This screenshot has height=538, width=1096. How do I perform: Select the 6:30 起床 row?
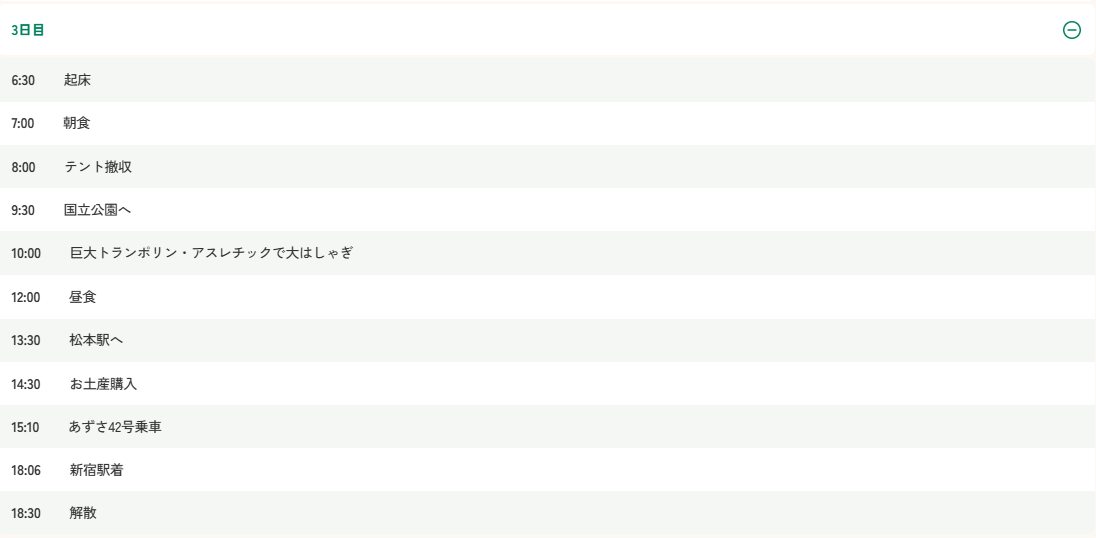(x=548, y=80)
